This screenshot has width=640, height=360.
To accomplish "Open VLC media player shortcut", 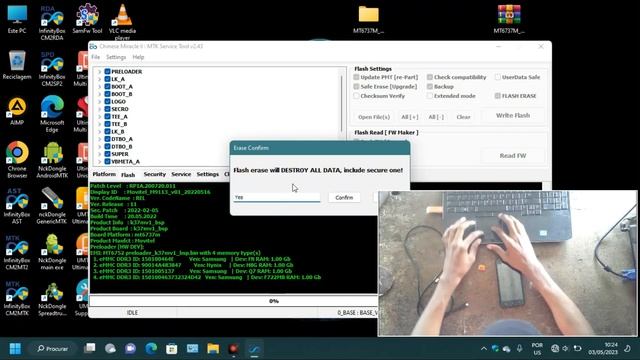I will pos(122,21).
